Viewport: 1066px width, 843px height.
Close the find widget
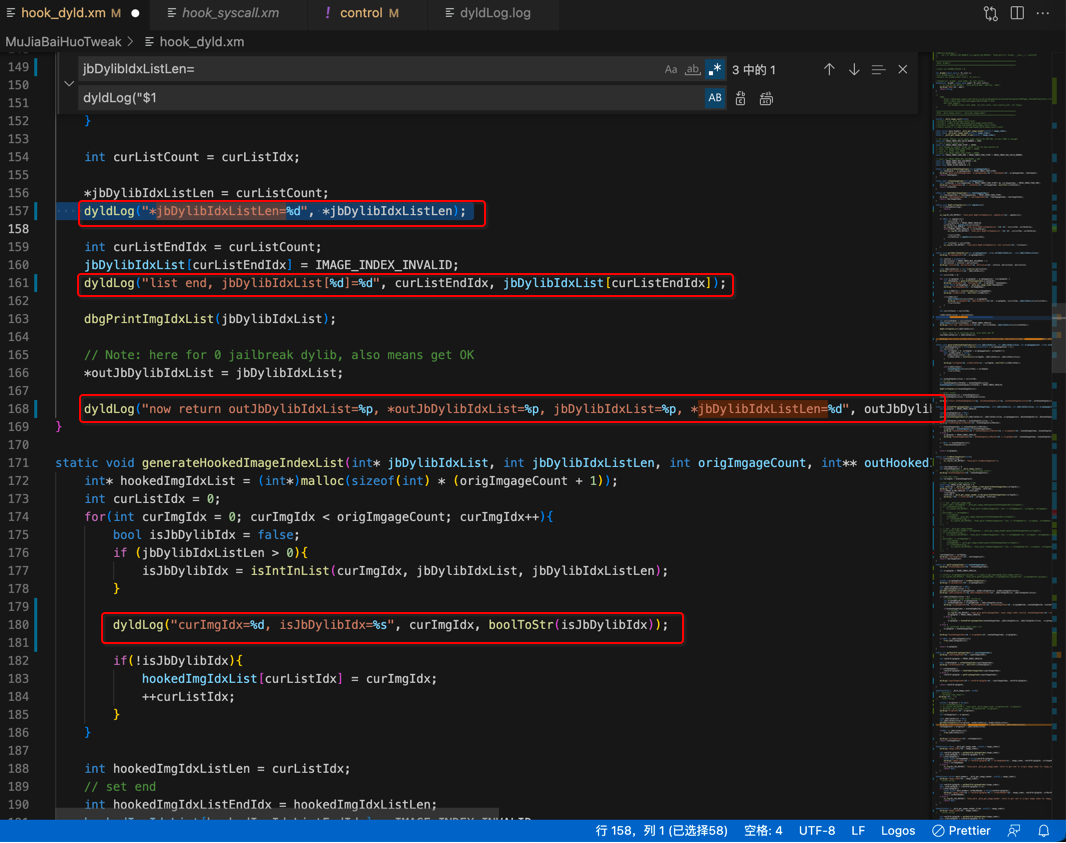(903, 69)
